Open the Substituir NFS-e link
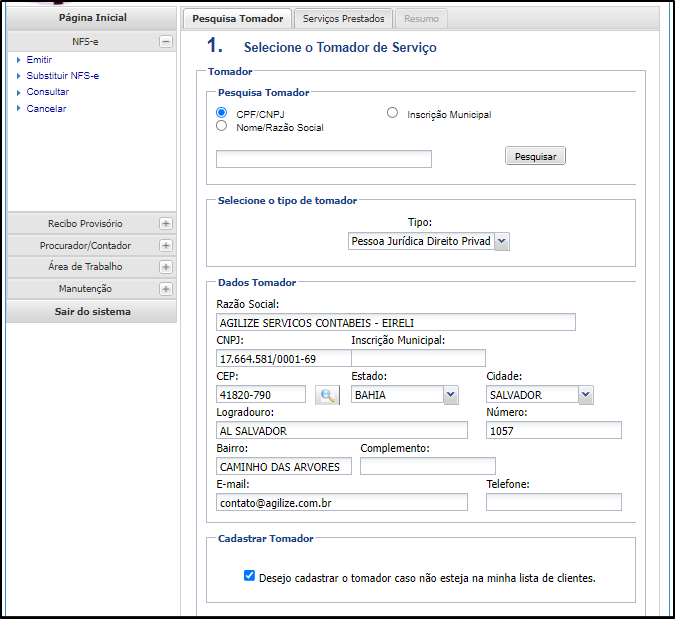This screenshot has height=619, width=675. pos(62,76)
